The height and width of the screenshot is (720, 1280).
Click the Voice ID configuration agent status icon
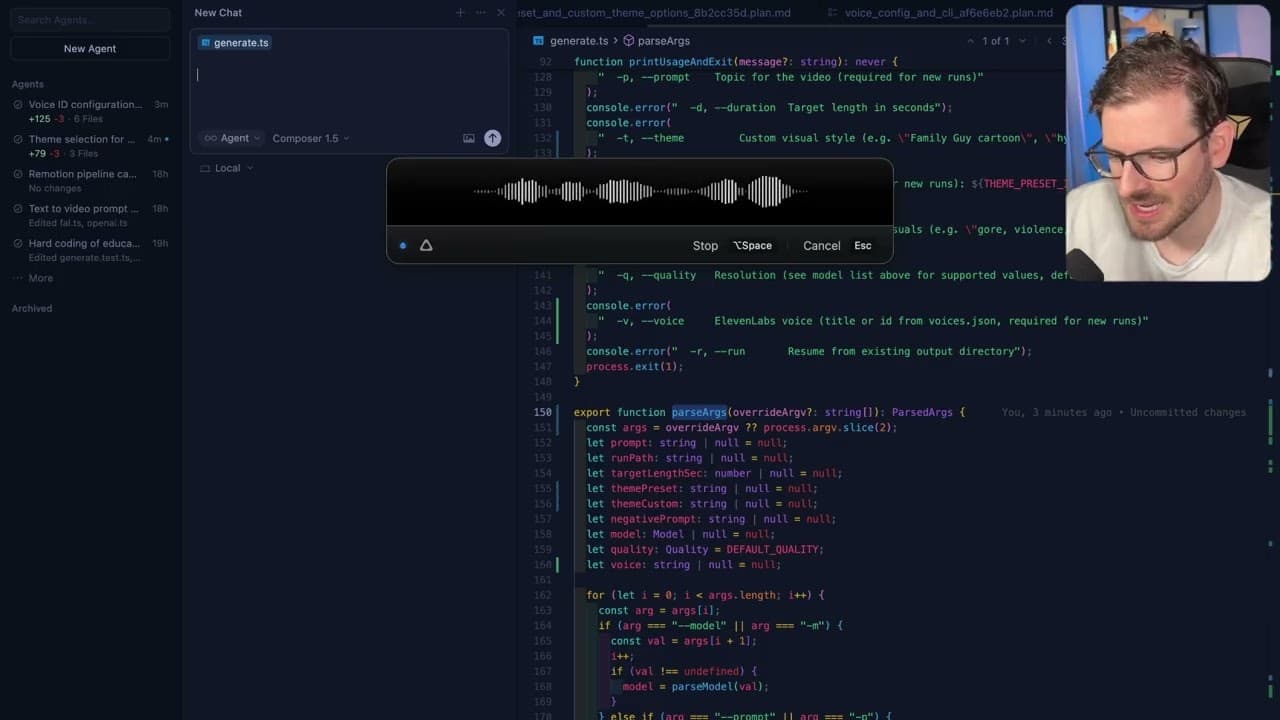pos(19,104)
